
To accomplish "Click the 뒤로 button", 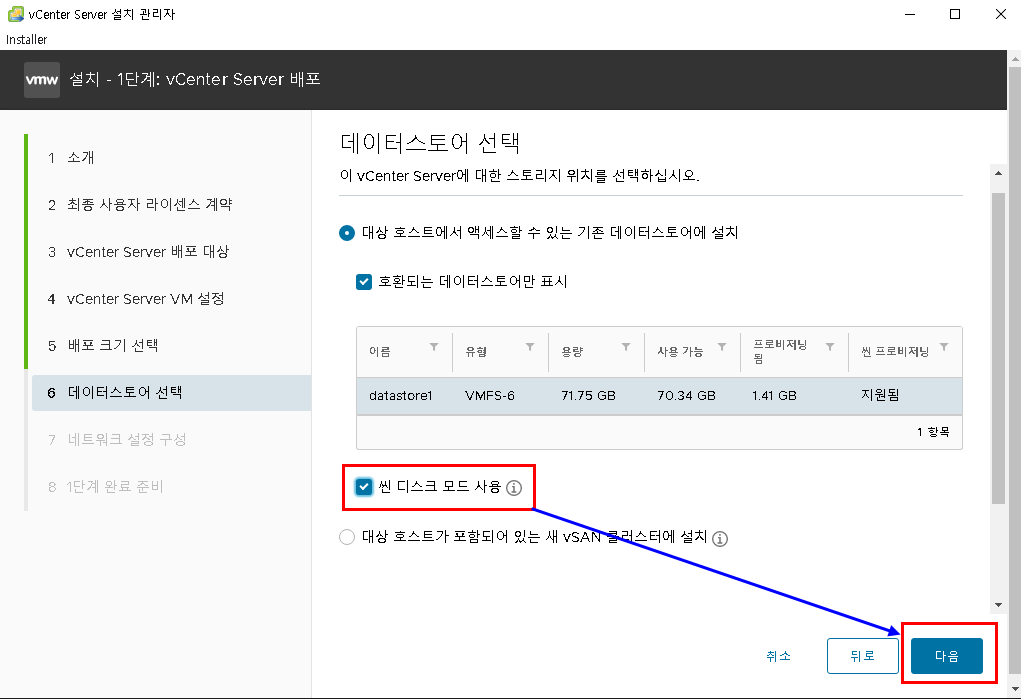I will (863, 656).
